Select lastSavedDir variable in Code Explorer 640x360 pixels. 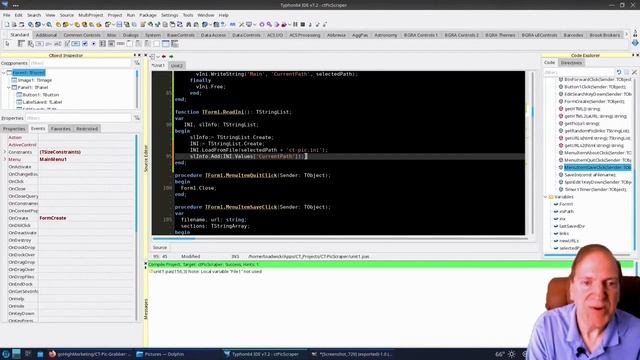(572, 226)
